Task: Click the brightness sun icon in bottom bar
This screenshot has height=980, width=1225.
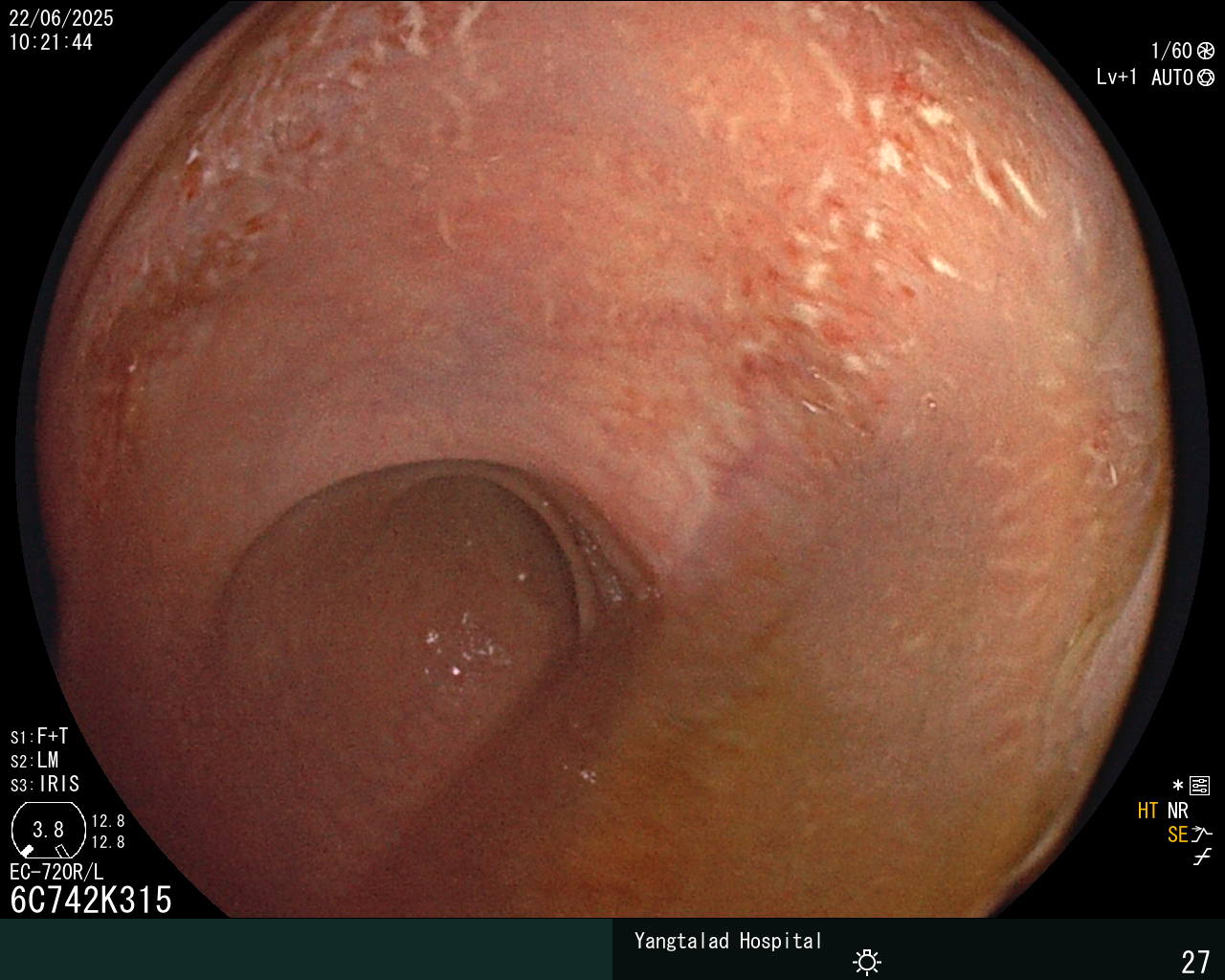Action: point(867,961)
